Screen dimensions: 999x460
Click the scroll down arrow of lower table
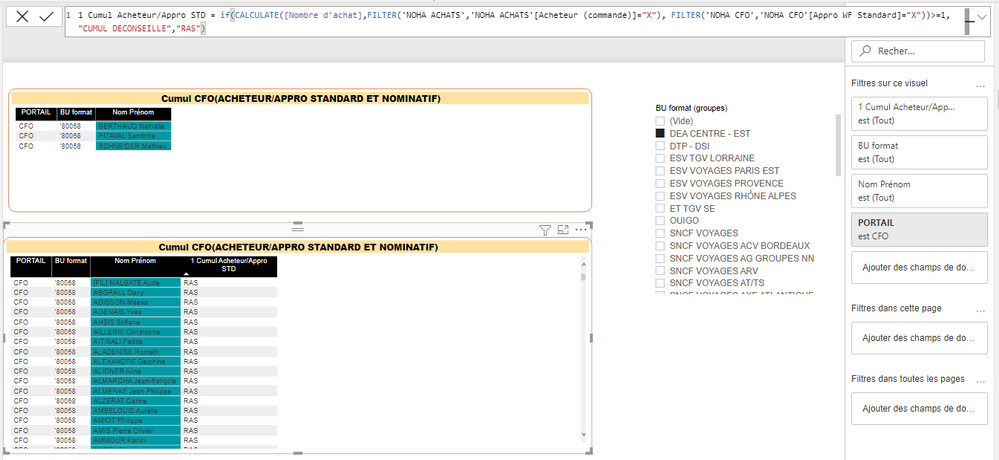584,434
